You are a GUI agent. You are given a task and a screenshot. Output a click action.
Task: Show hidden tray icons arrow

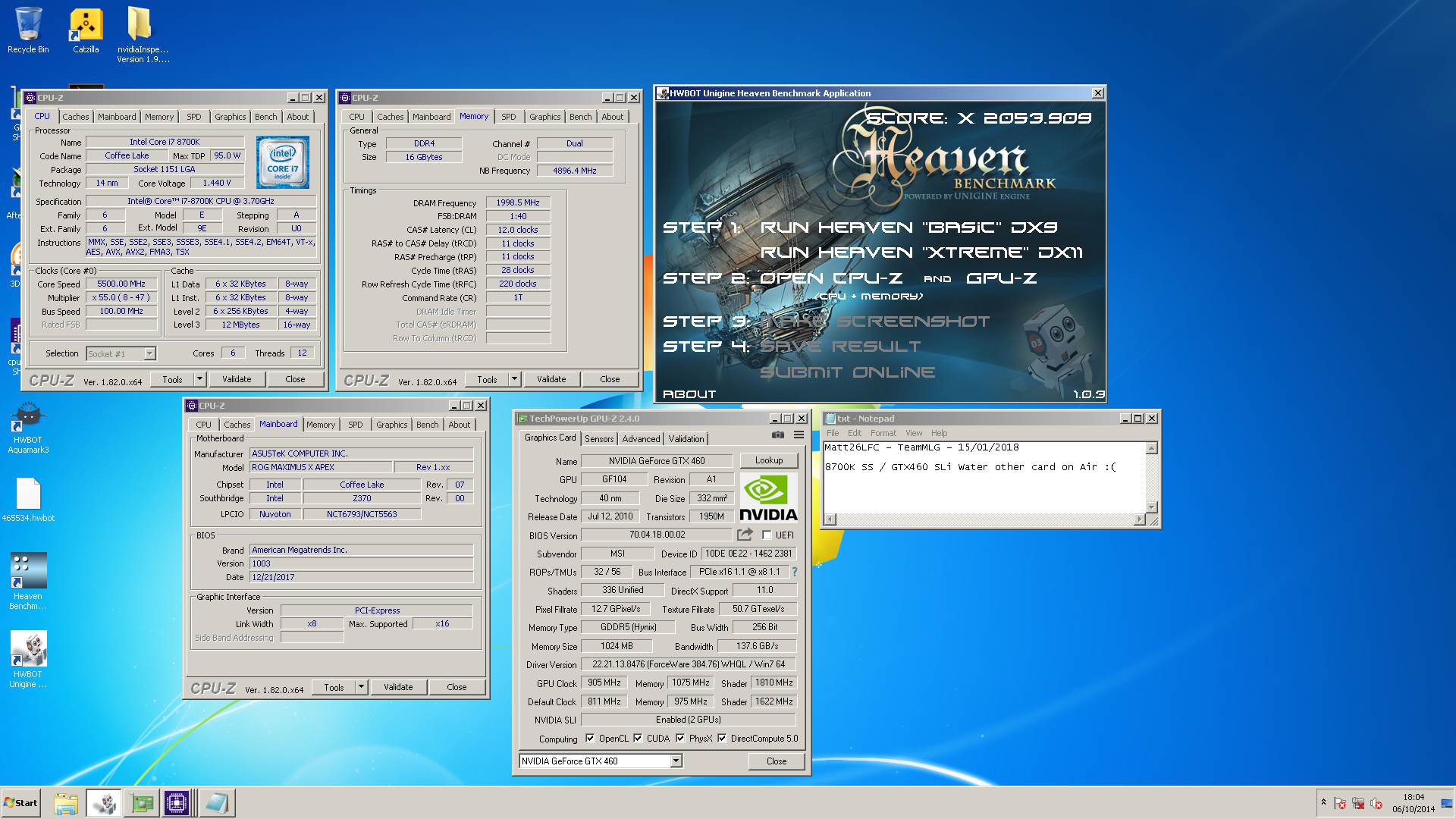click(1323, 802)
